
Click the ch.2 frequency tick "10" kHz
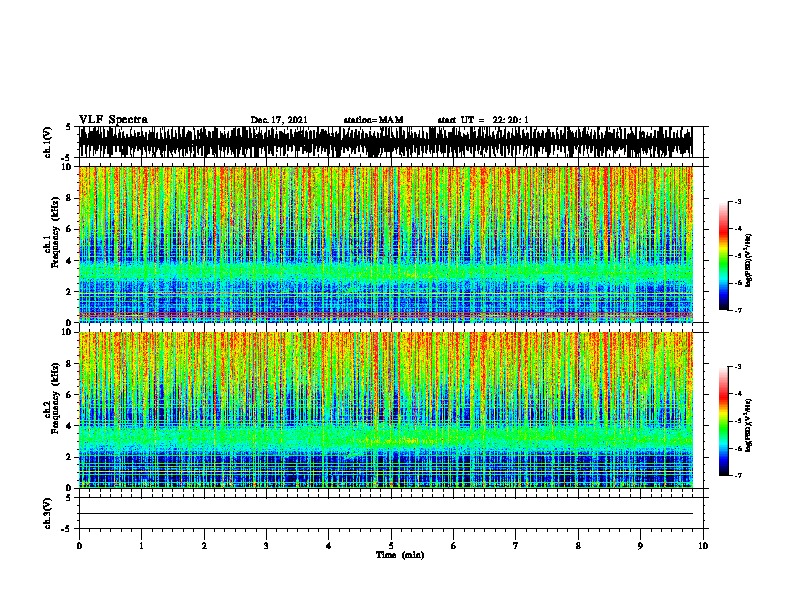coord(66,332)
